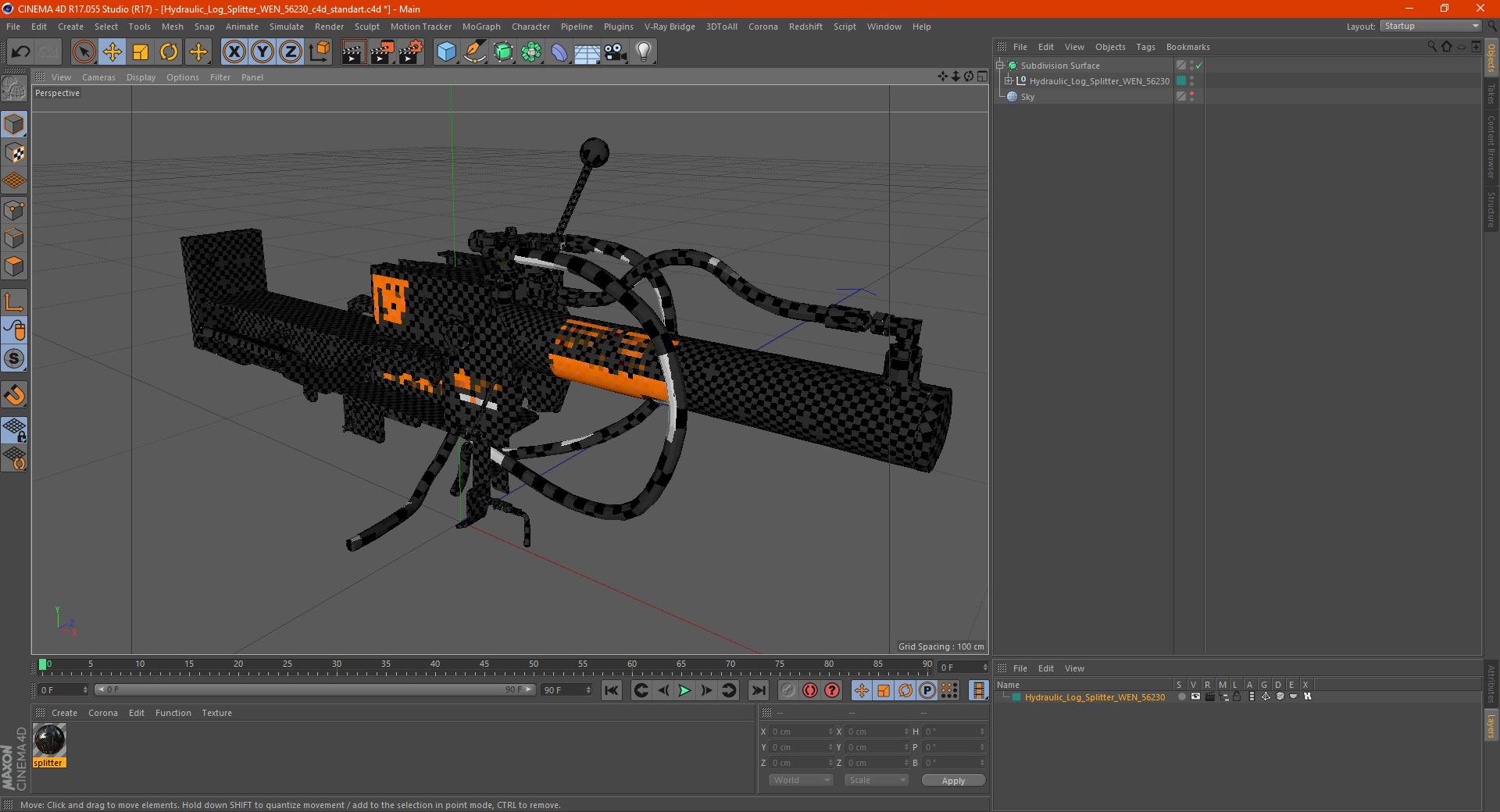Enable Points mode in left sidebar
1500x812 pixels.
14,210
